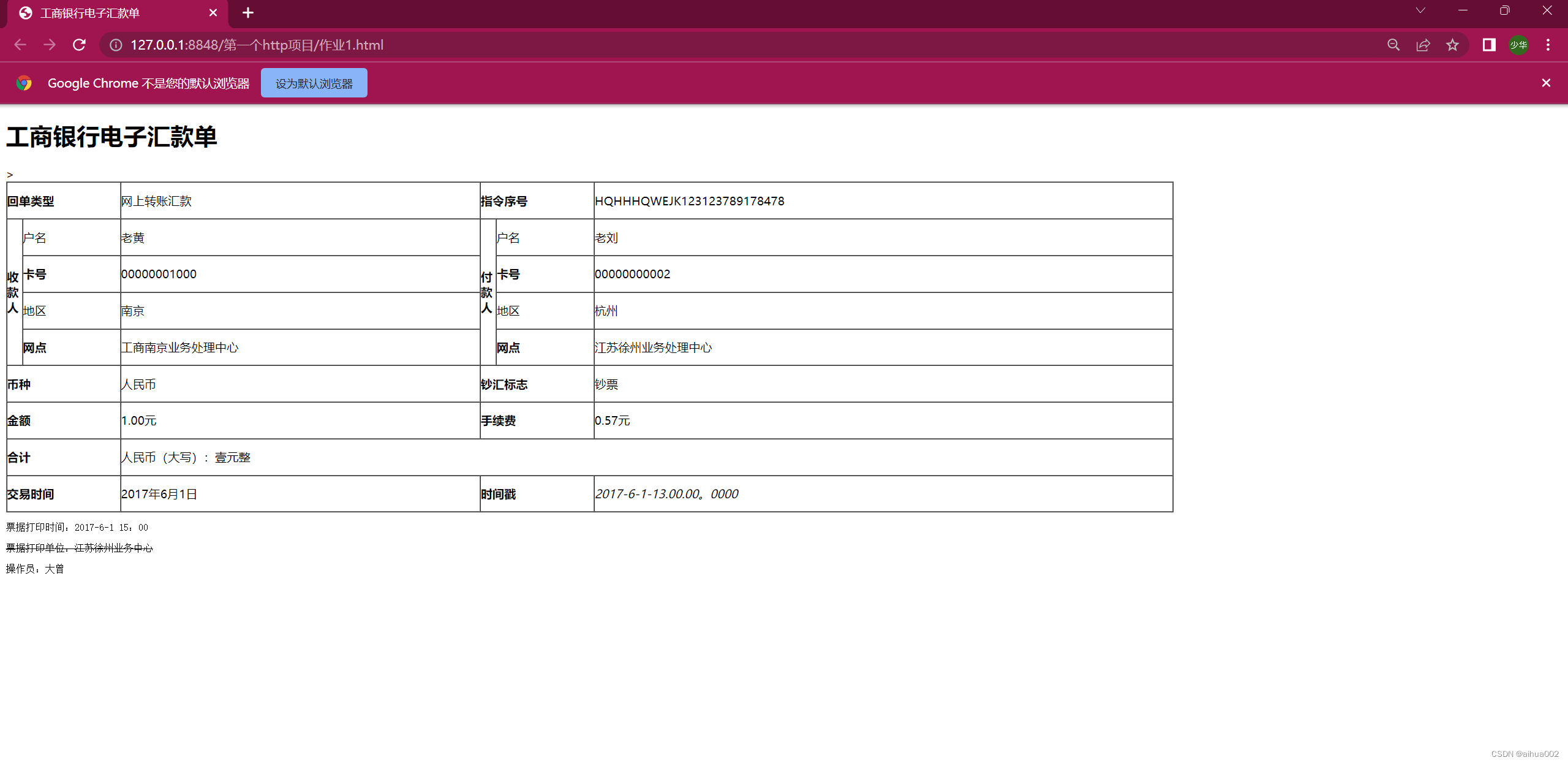
Task: Click the Chrome logo in the infobar
Action: pyautogui.click(x=24, y=83)
